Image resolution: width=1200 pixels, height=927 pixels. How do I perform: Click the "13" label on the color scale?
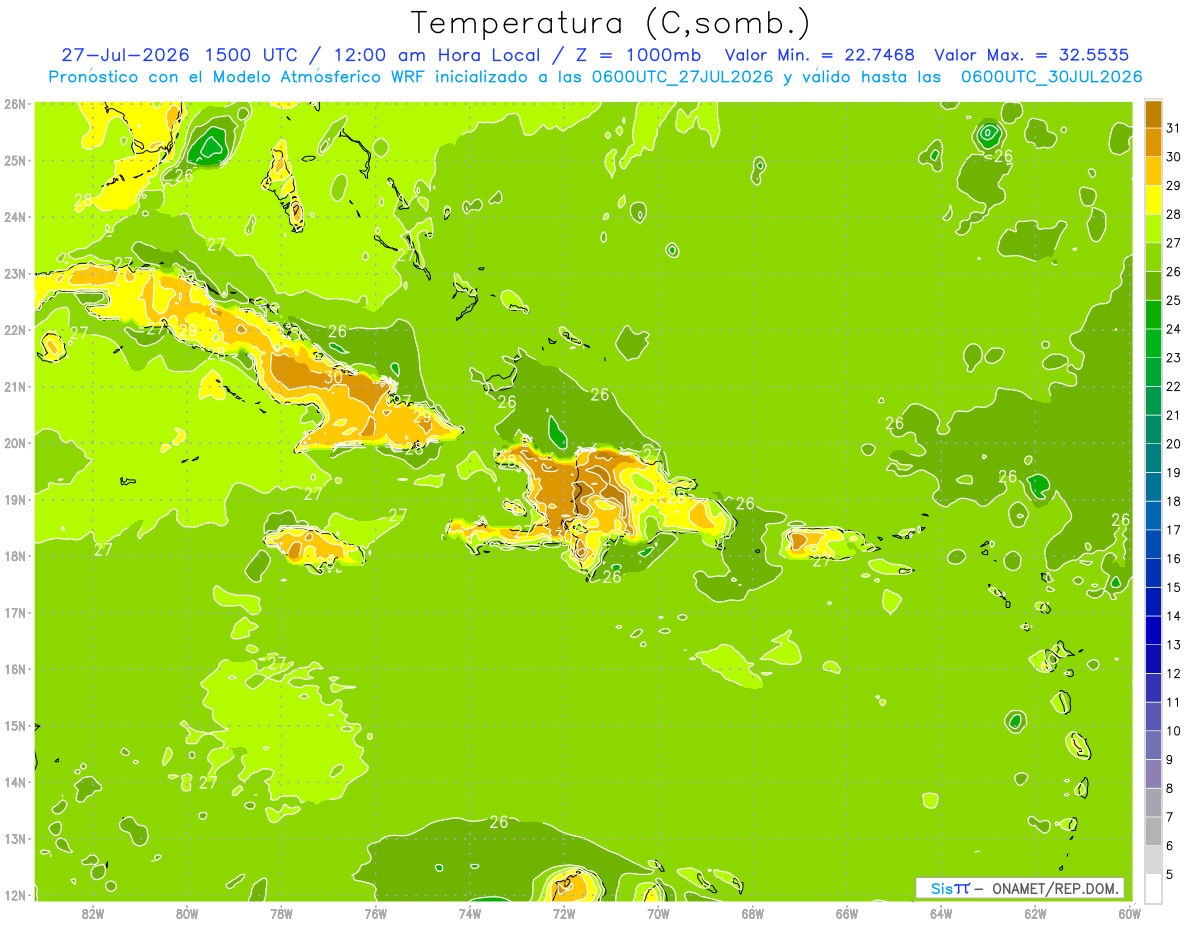coord(1173,645)
